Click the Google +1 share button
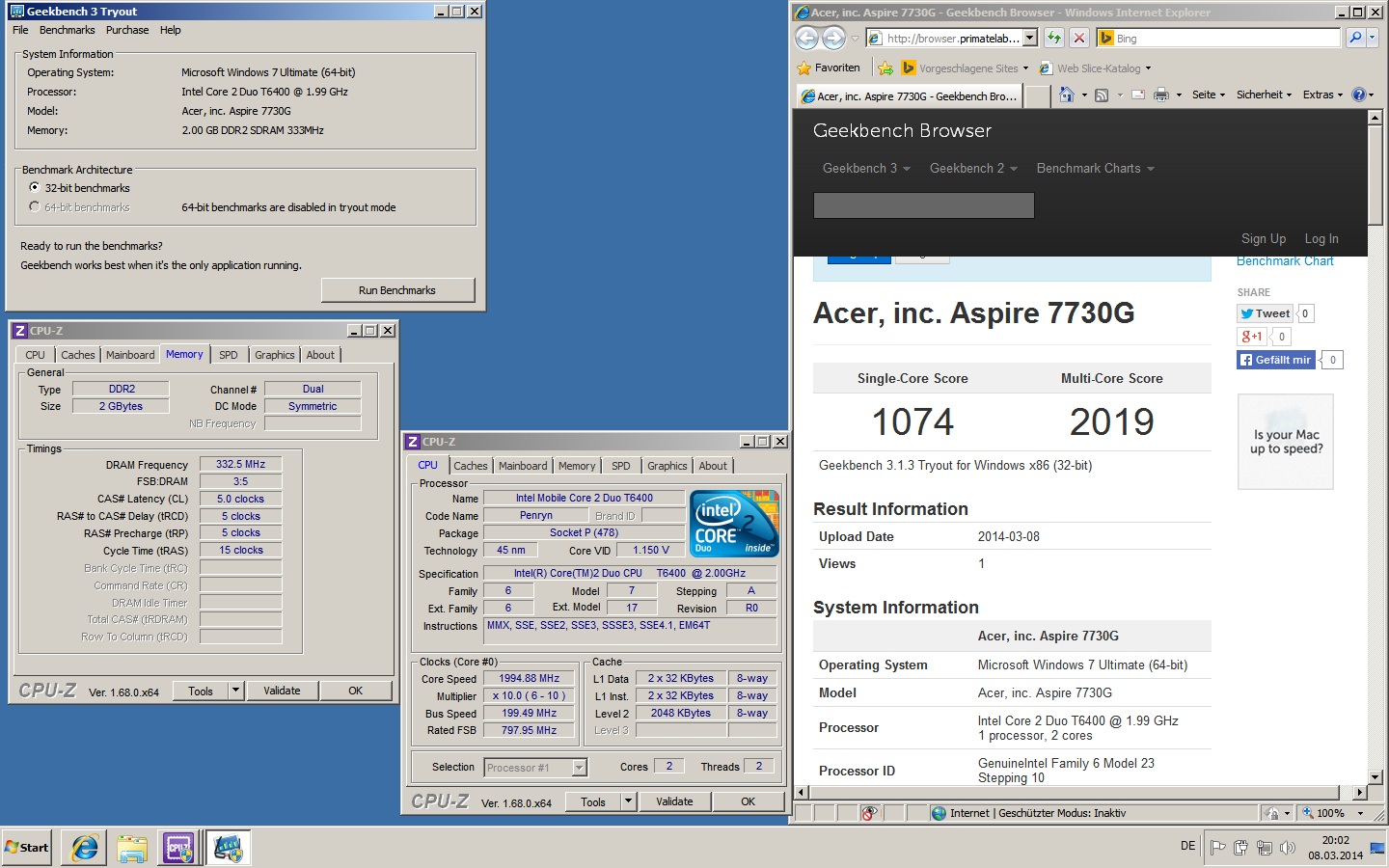The height and width of the screenshot is (868, 1389). (x=1251, y=337)
